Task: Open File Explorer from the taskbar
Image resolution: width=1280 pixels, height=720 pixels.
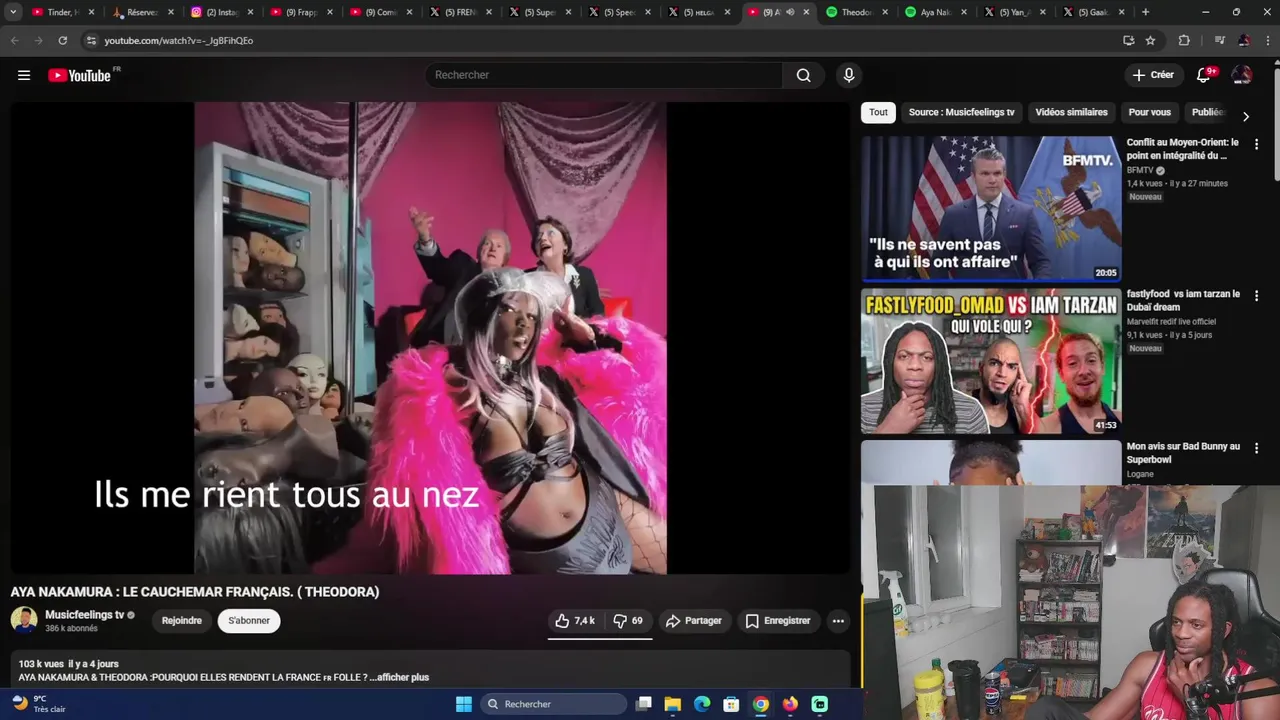Action: [673, 704]
